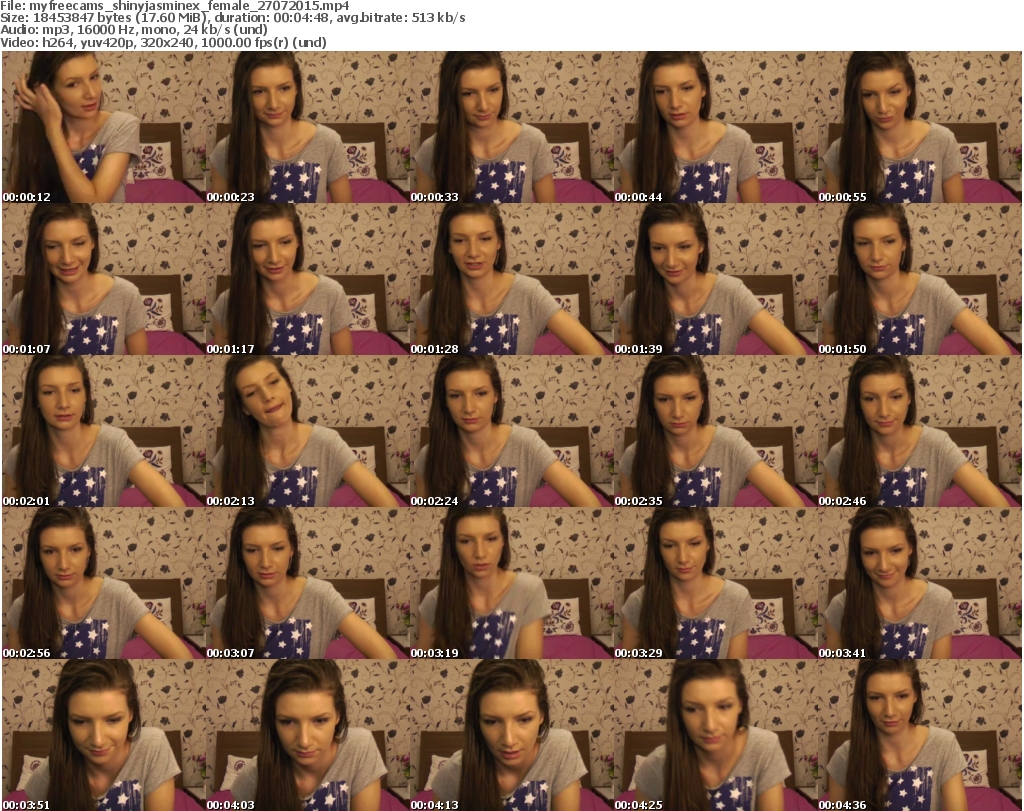1024x811 pixels.
Task: Pick the thumbnail frame stamped 00:02:01
Action: (104, 432)
